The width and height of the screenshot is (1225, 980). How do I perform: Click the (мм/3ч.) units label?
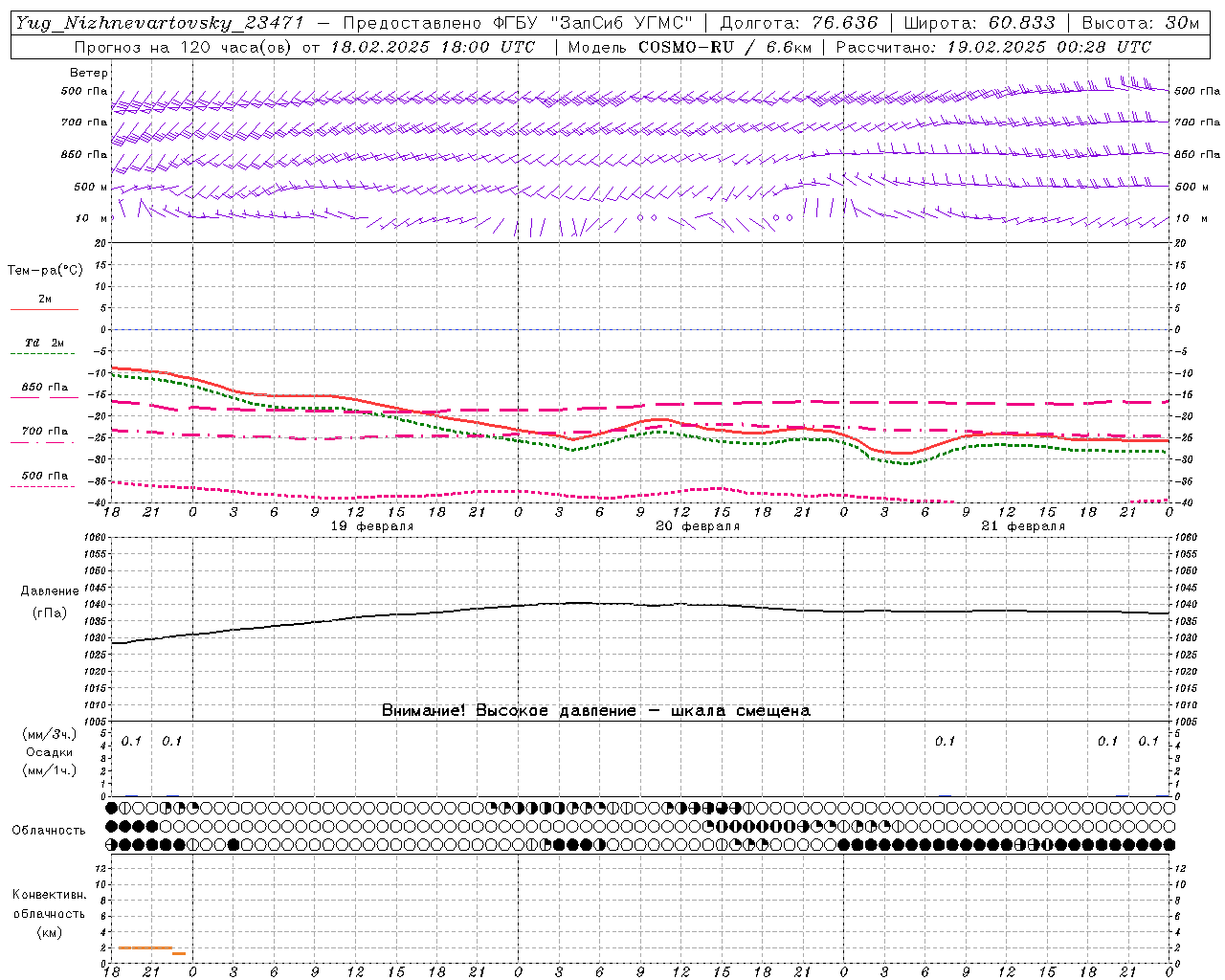click(50, 734)
